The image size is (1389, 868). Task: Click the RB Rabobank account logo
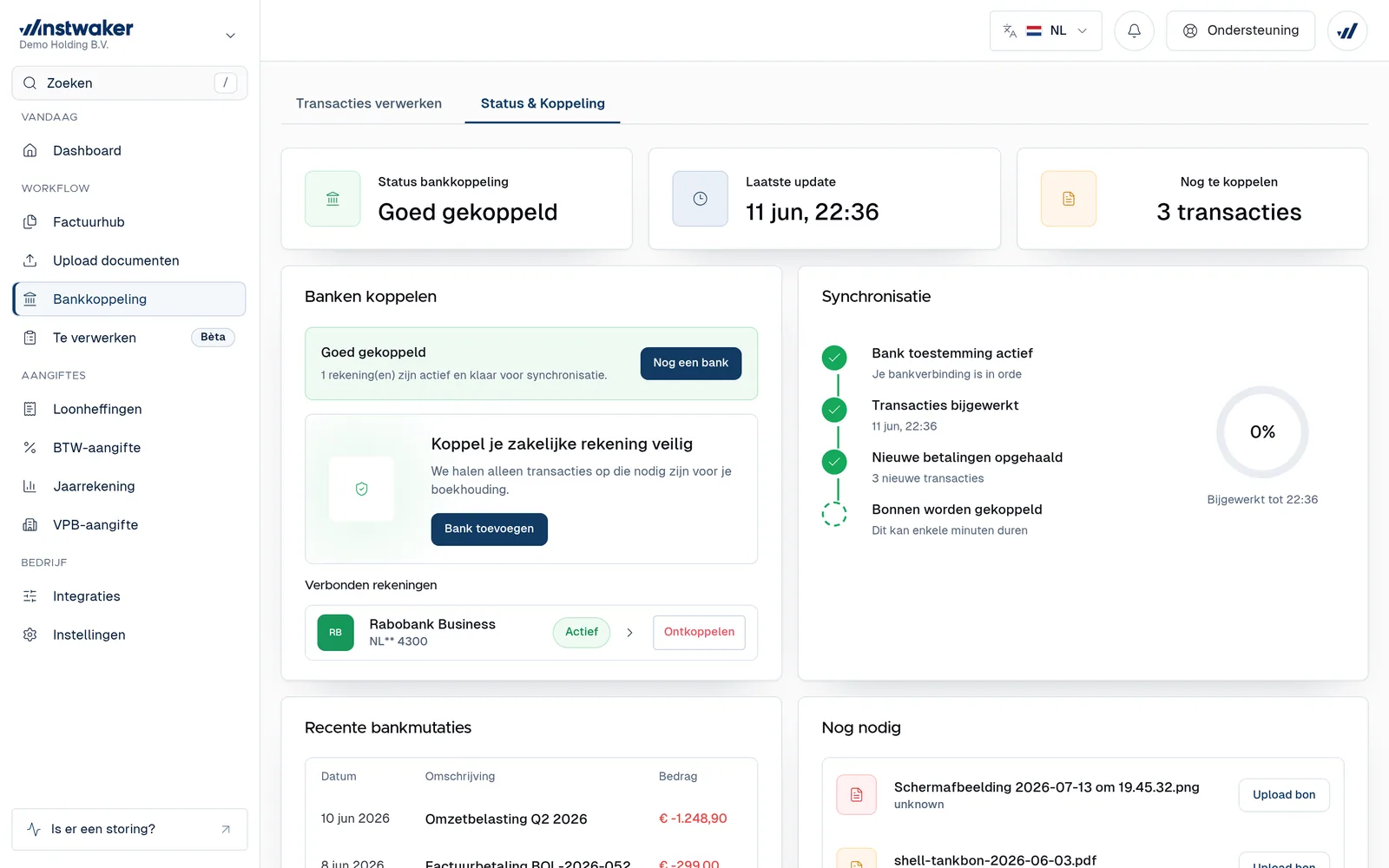[336, 633]
